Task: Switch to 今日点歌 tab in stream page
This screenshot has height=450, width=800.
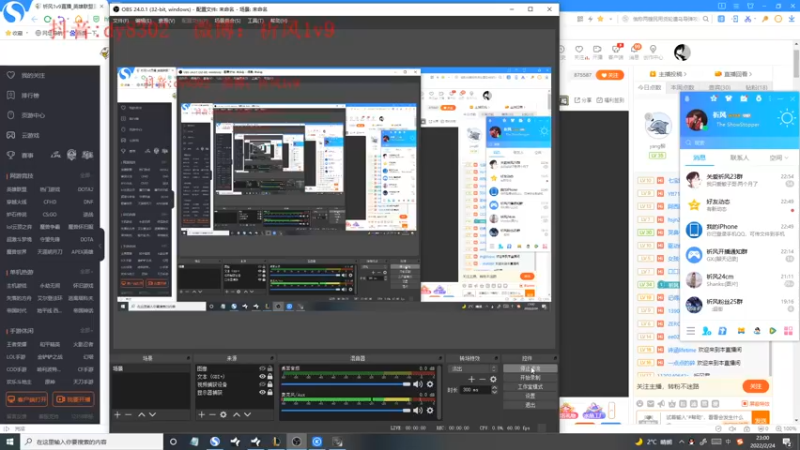Action: click(649, 87)
